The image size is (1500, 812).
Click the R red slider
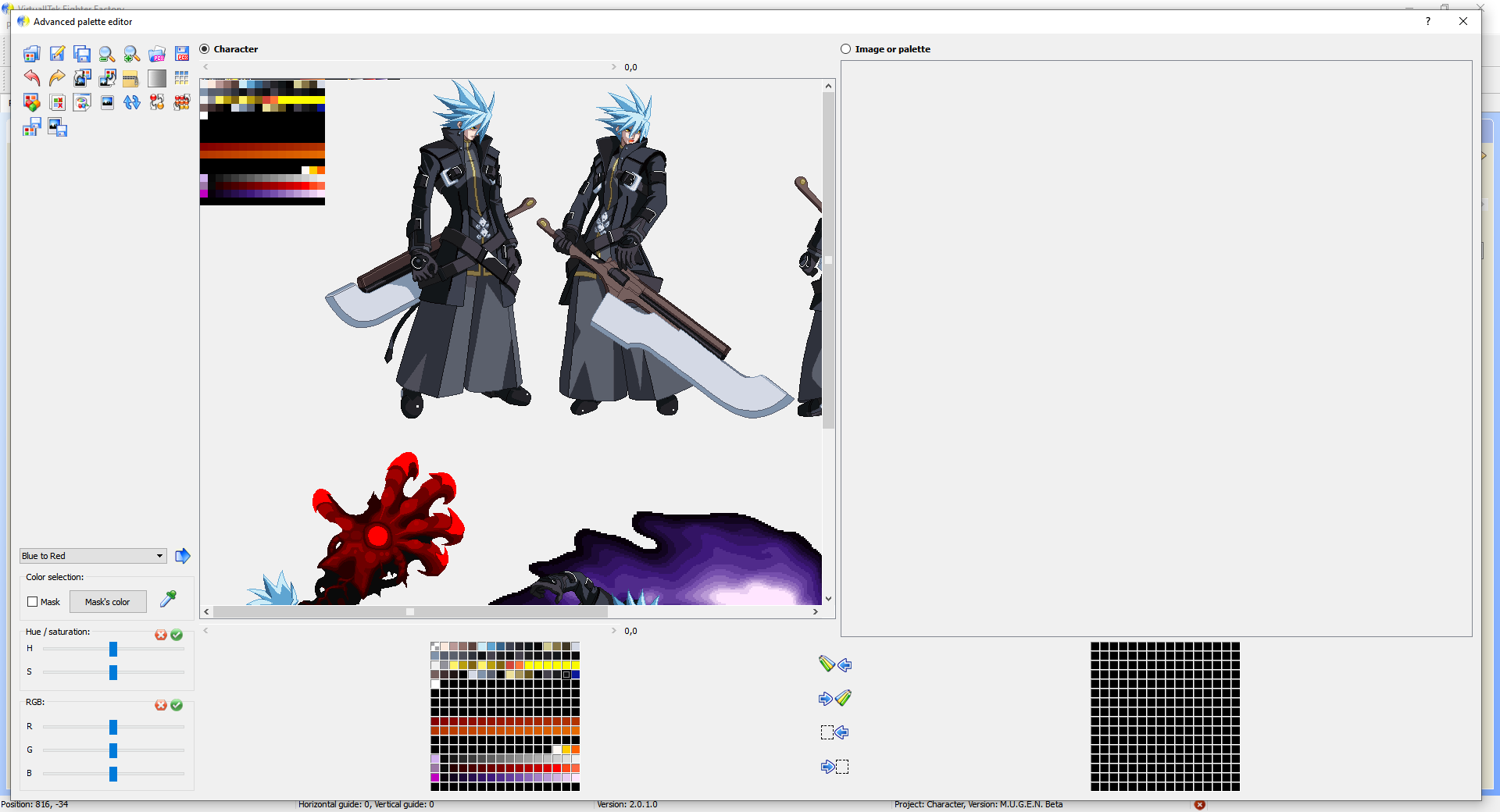(113, 727)
